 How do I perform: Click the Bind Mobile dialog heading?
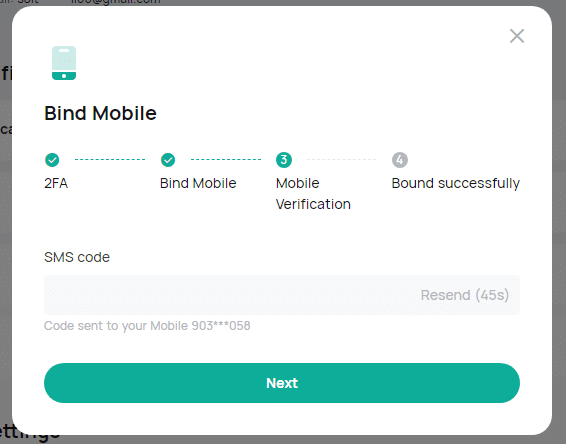100,113
